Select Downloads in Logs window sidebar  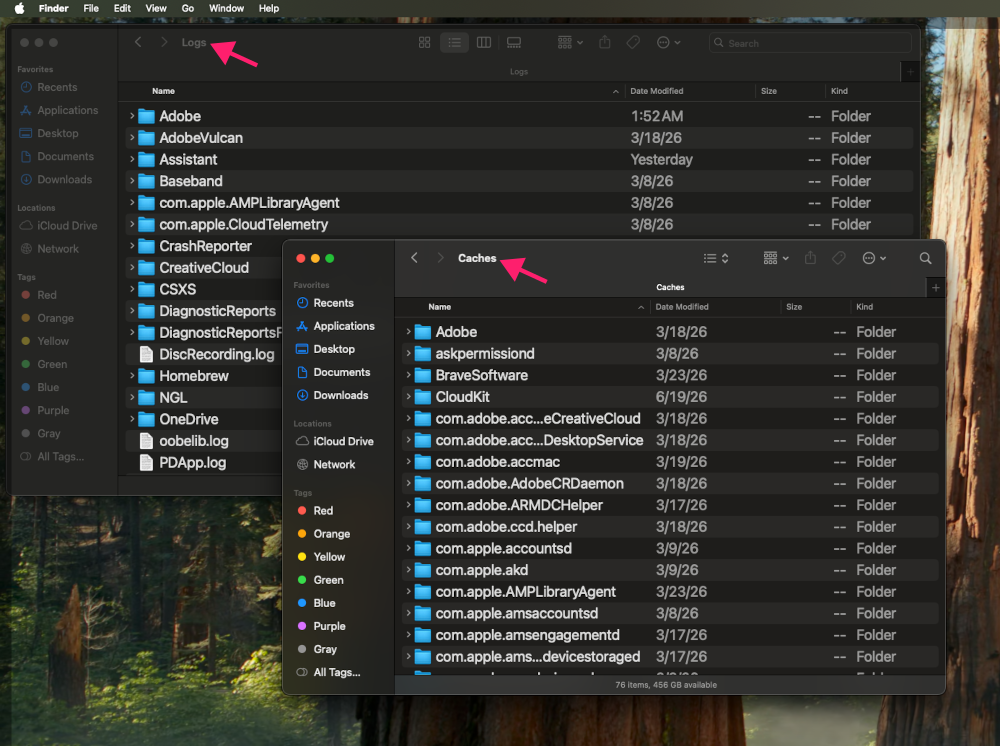pyautogui.click(x=64, y=180)
